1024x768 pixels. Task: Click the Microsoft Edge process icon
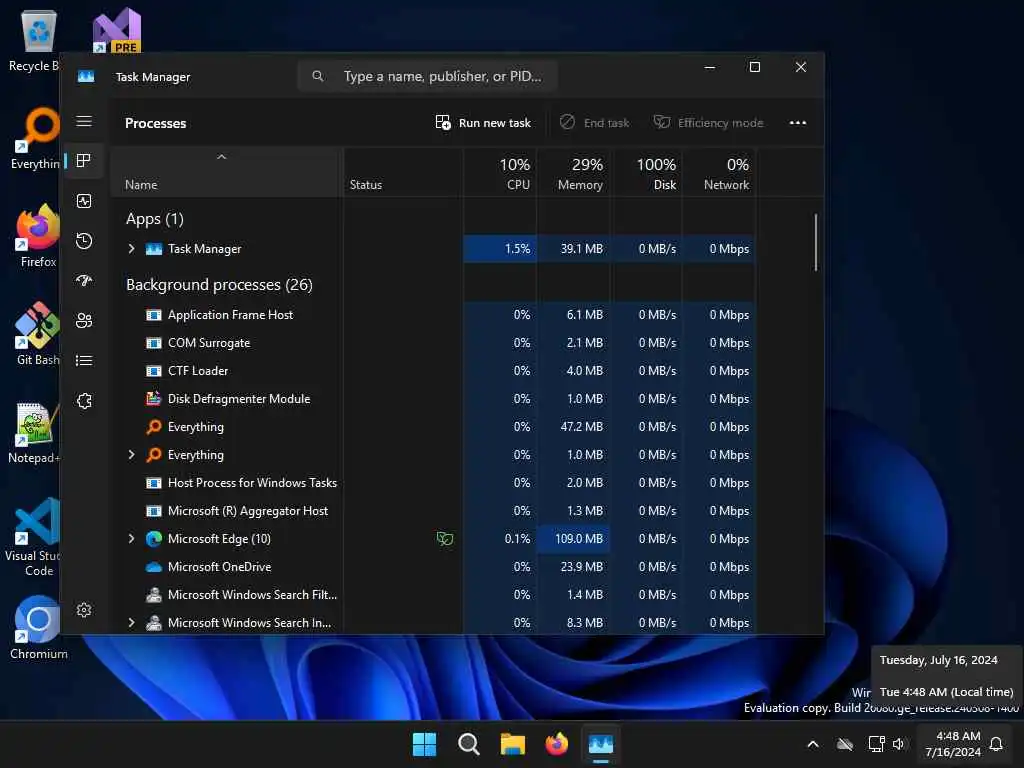[153, 539]
